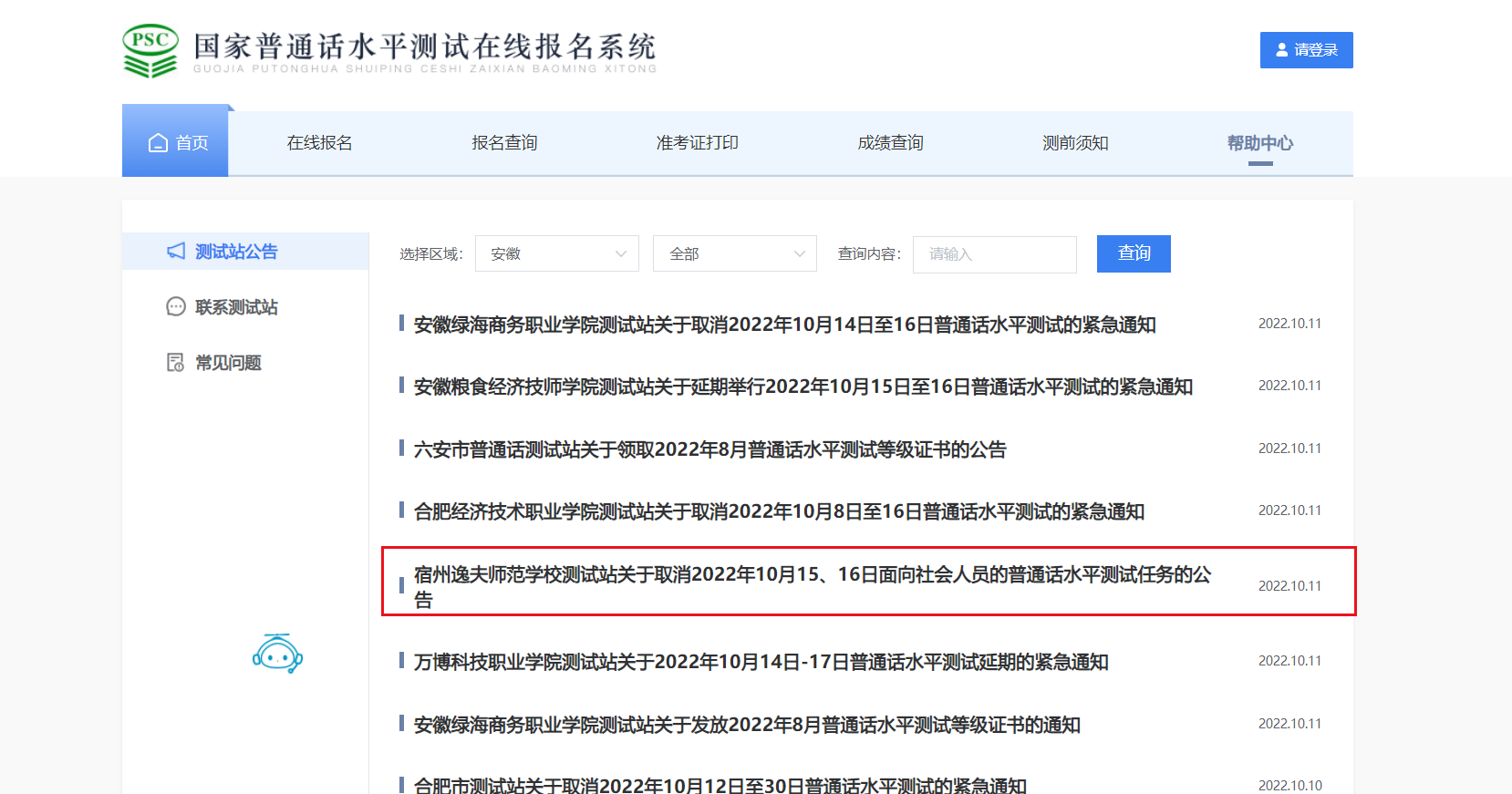Go to the 准考证打印 tab

[698, 143]
